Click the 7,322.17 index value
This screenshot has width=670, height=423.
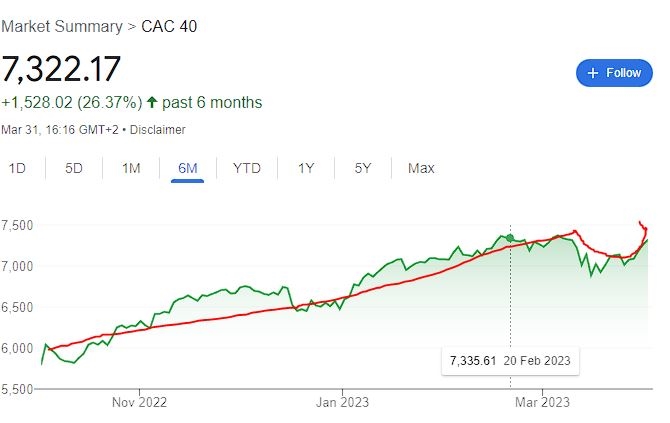(62, 69)
